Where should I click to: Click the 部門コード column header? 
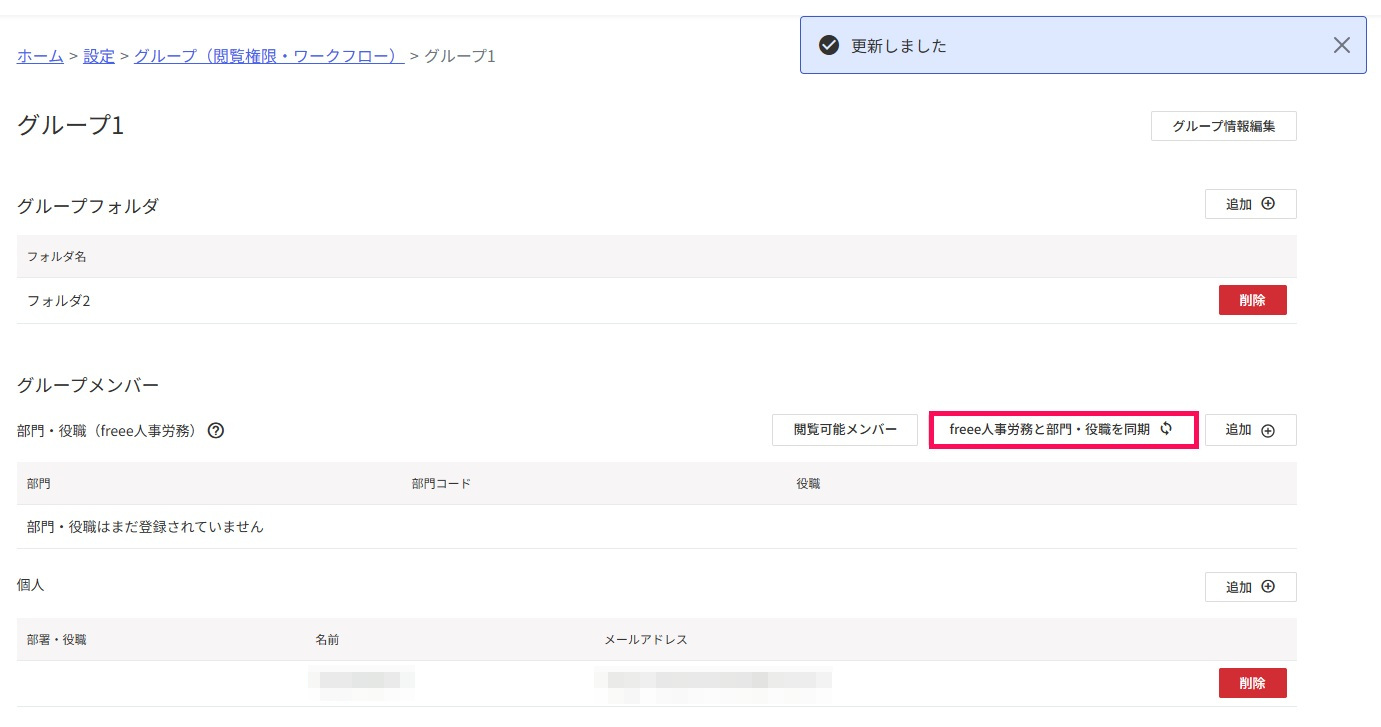click(441, 483)
